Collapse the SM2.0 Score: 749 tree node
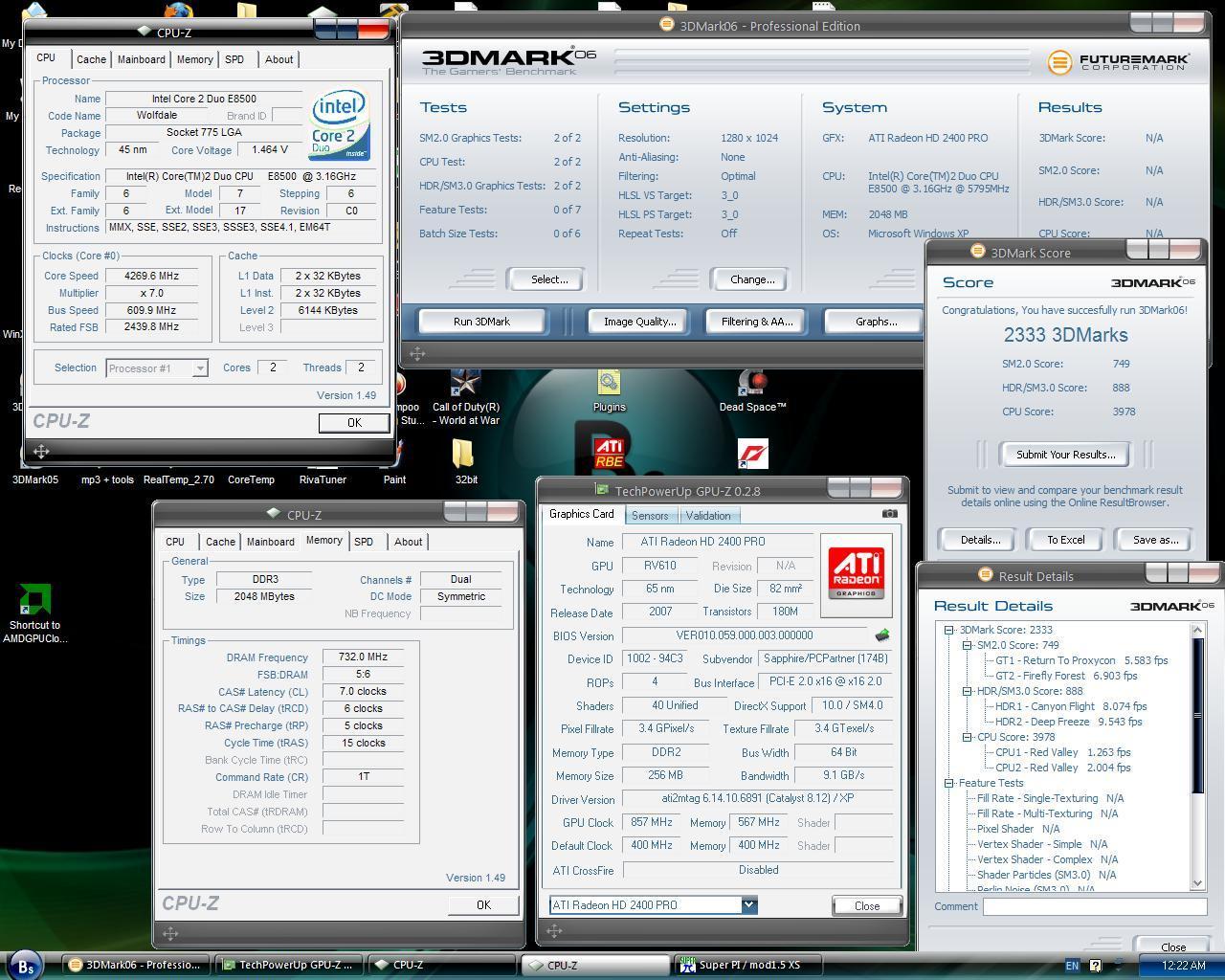 point(968,645)
